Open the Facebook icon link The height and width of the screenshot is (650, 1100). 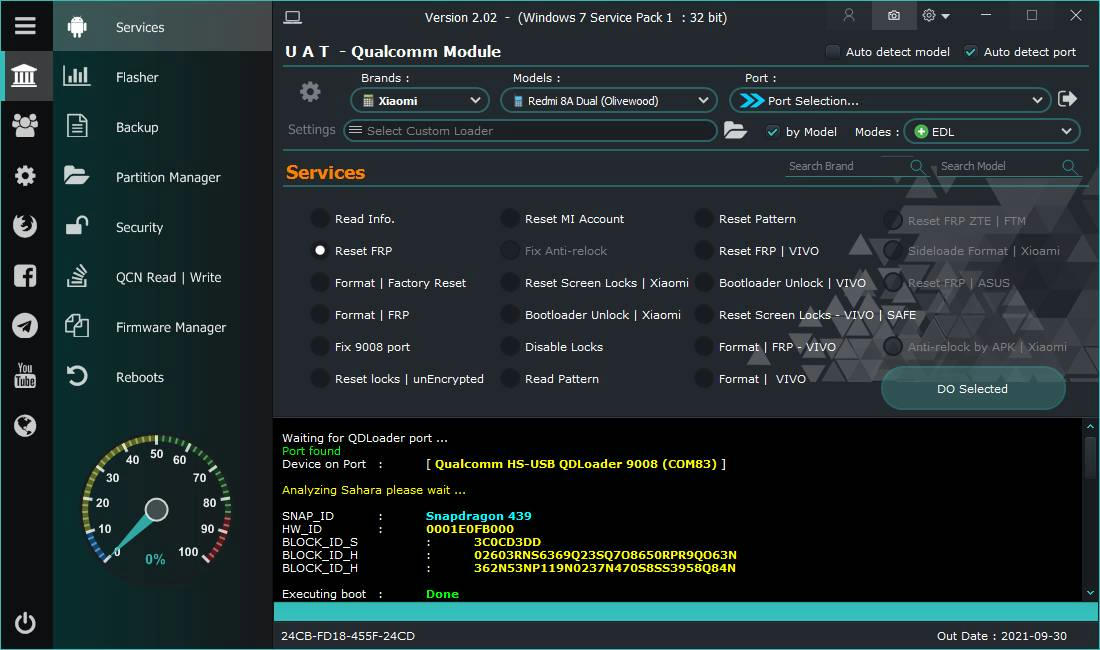click(25, 276)
